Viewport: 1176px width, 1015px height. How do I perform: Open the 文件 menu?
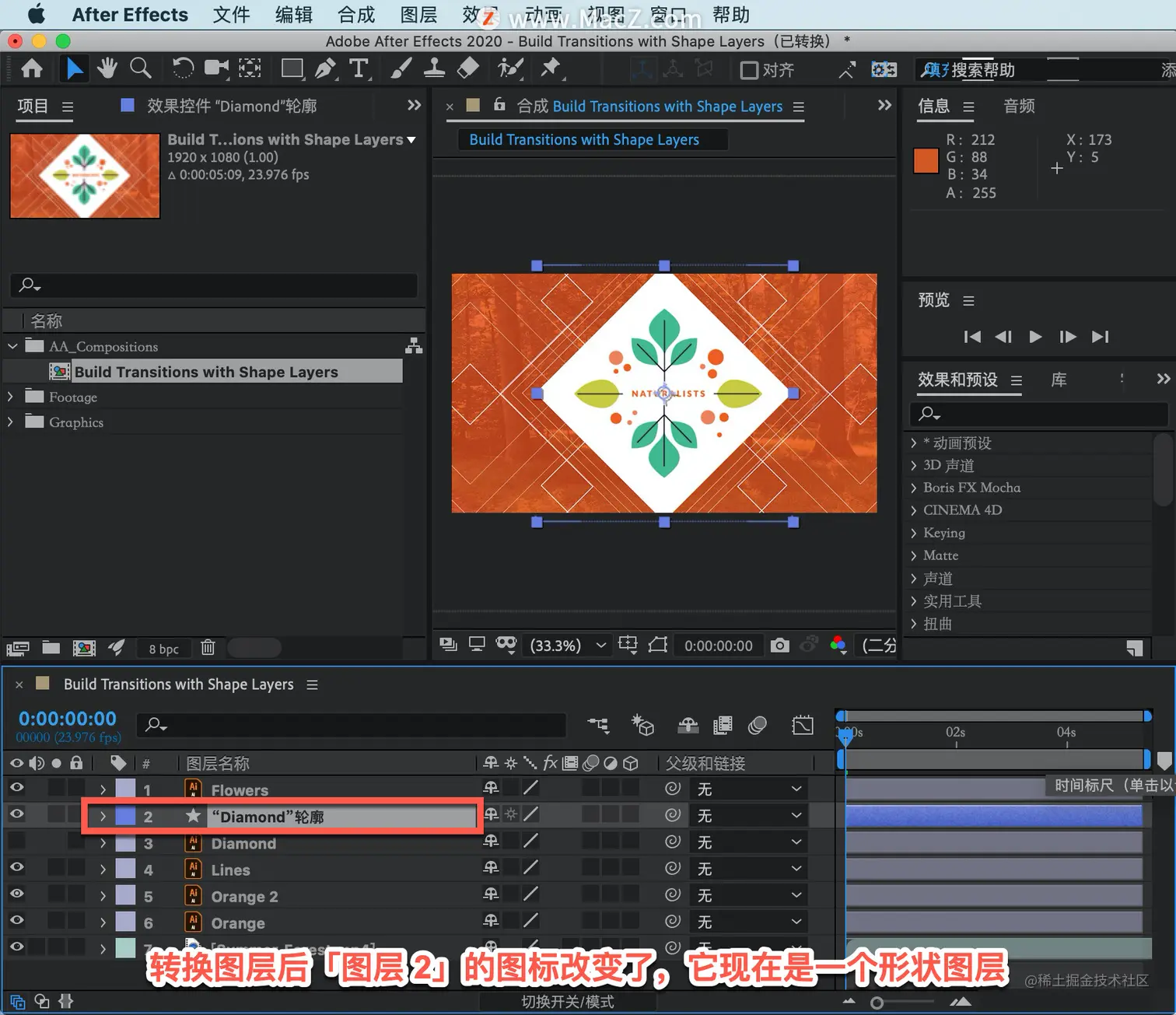[x=231, y=15]
